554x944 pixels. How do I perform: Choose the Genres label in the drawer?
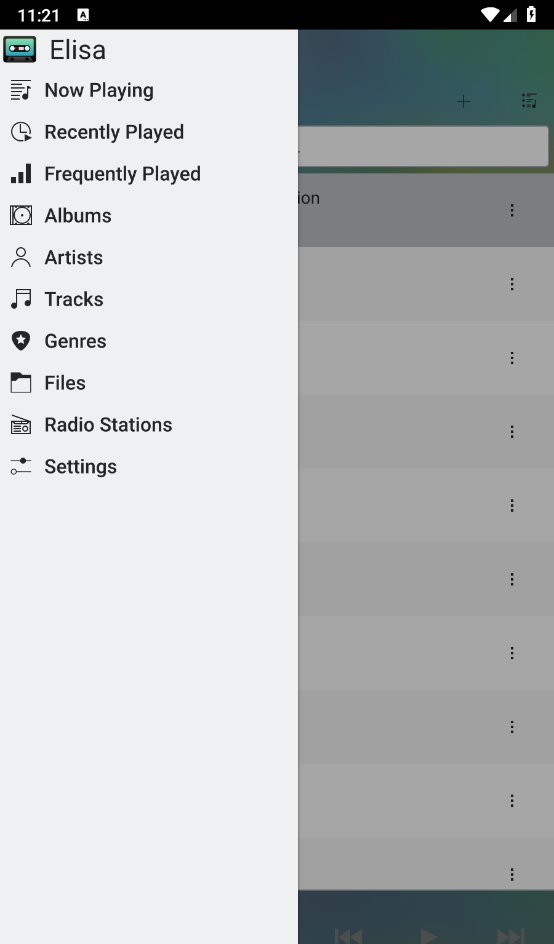tap(75, 341)
